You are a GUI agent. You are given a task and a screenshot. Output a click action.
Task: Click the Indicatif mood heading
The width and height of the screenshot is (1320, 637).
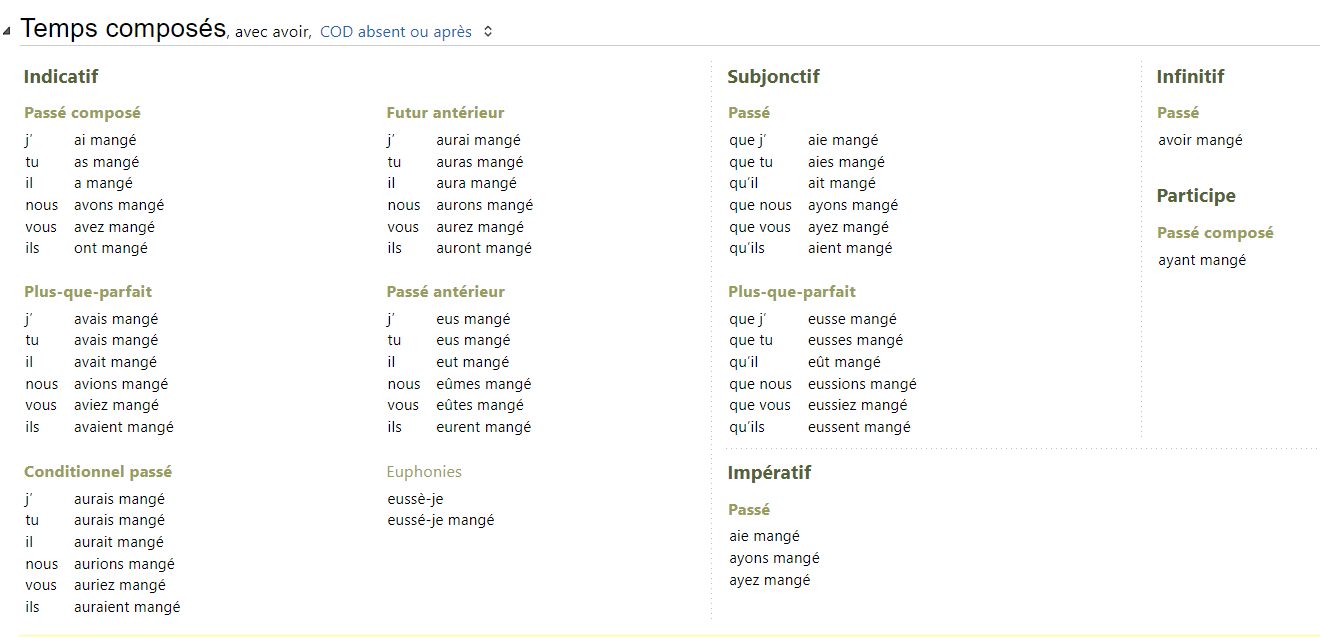coord(61,77)
